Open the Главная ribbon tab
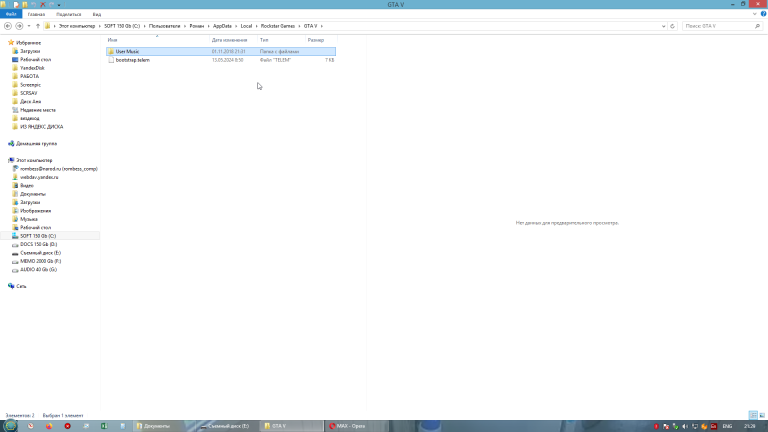768x432 pixels. click(x=36, y=14)
